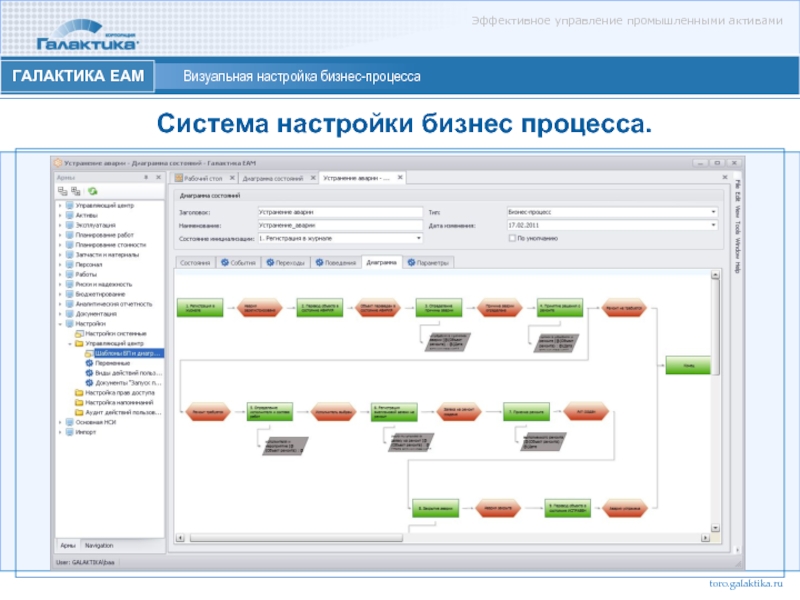Click the folder icon of Аудит действий пользов...
Viewport: 800px width, 600px height.
coord(79,412)
